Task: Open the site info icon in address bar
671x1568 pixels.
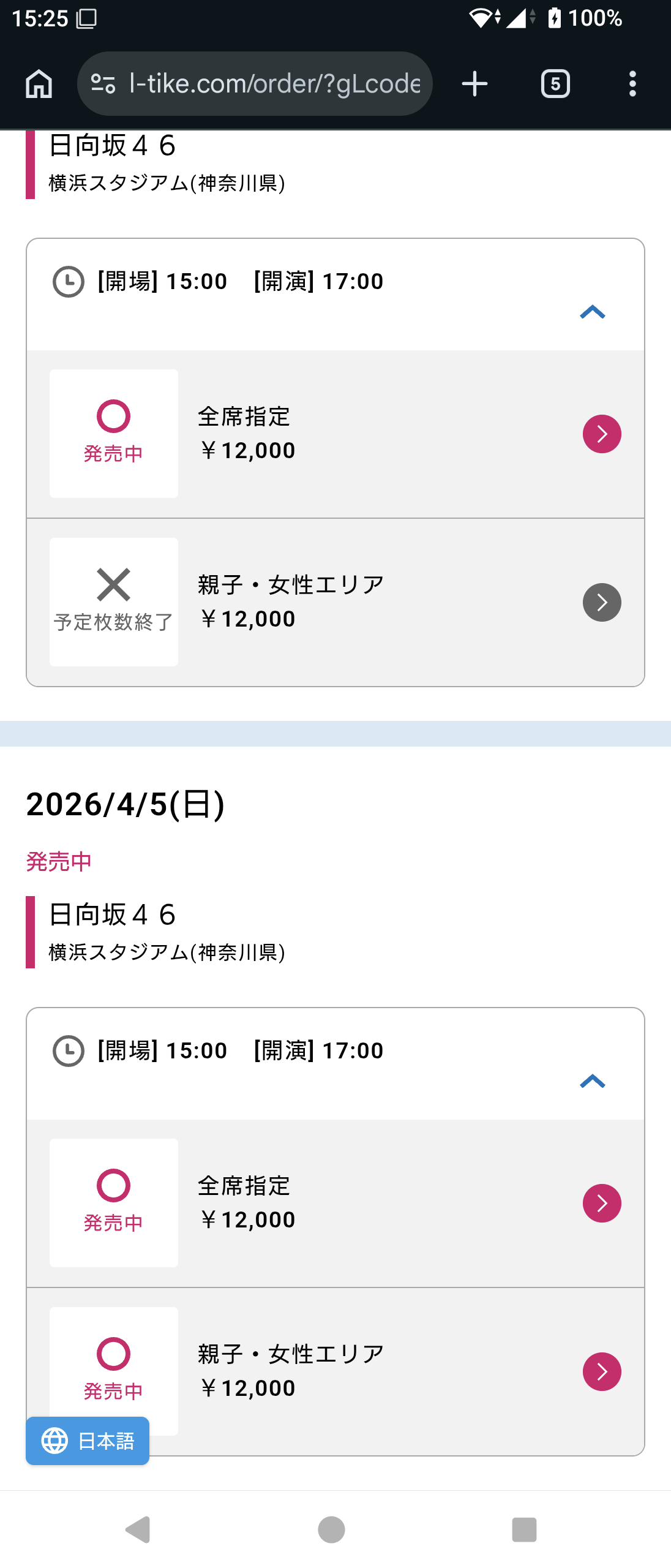Action: pyautogui.click(x=103, y=84)
